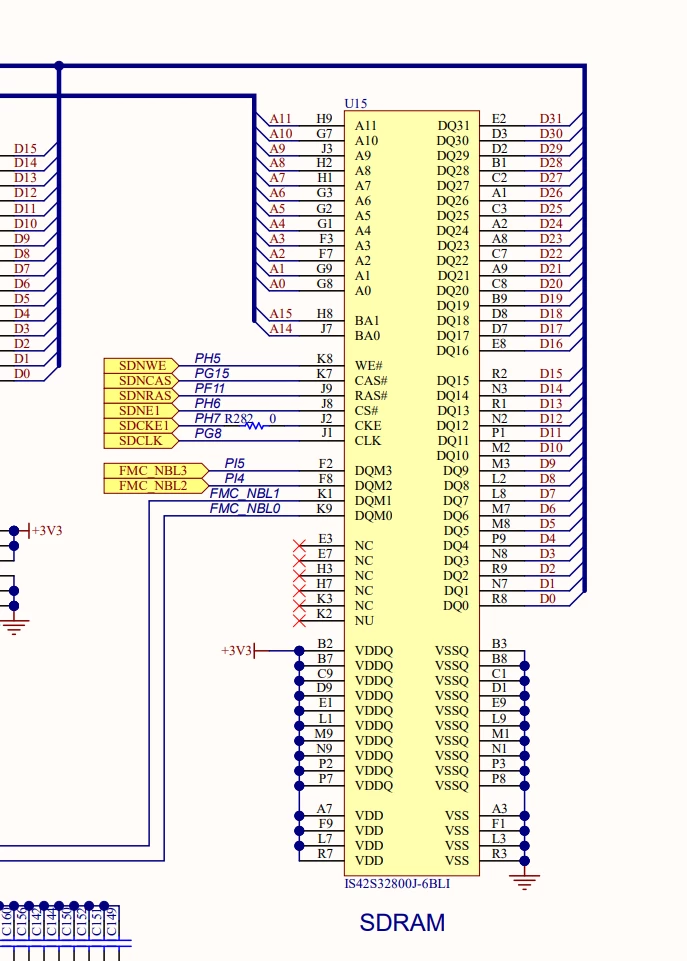Click the no-connect cross at pin H3
The width and height of the screenshot is (687, 961).
(x=299, y=575)
